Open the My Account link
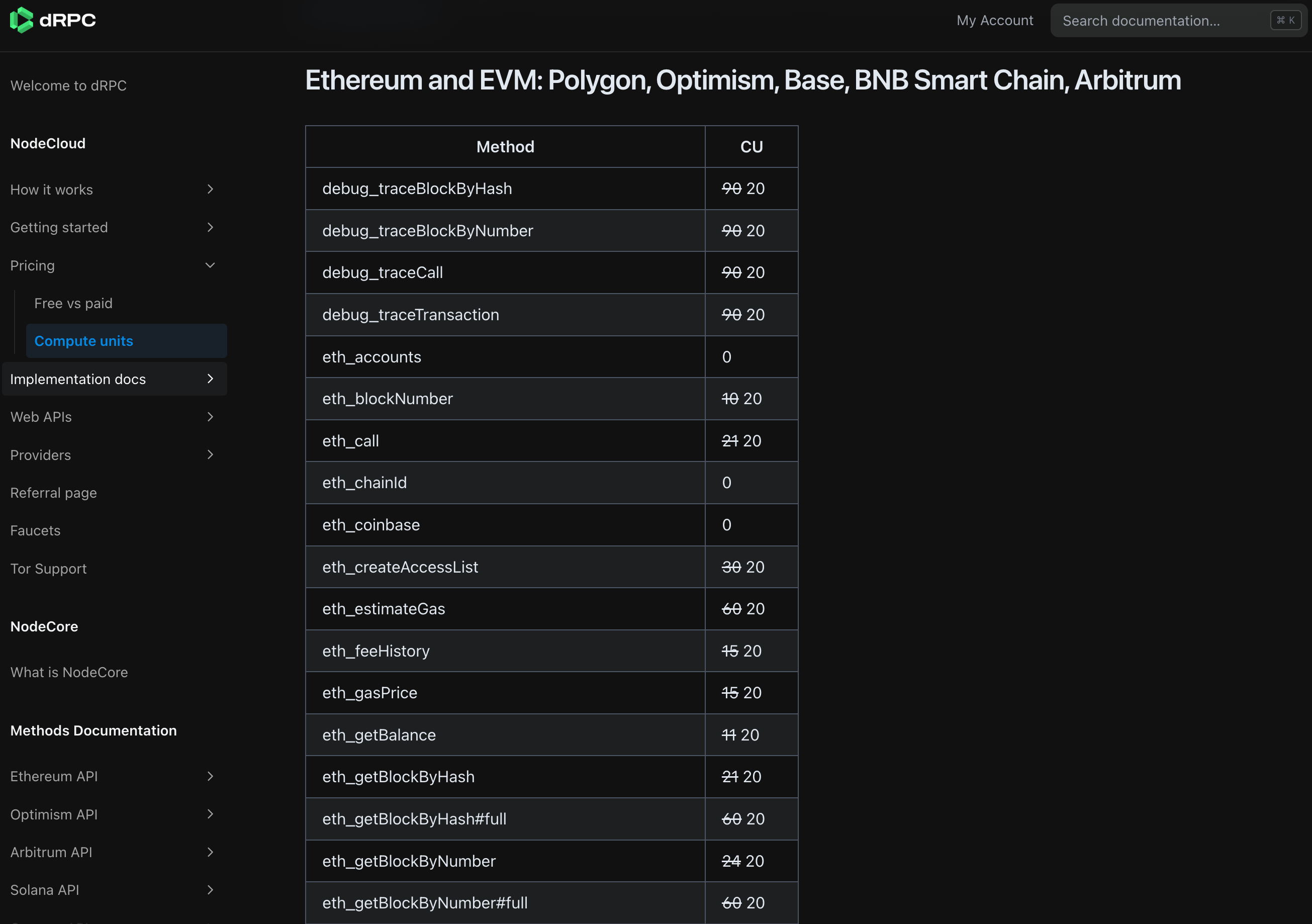Viewport: 1312px width, 924px height. pyautogui.click(x=994, y=21)
